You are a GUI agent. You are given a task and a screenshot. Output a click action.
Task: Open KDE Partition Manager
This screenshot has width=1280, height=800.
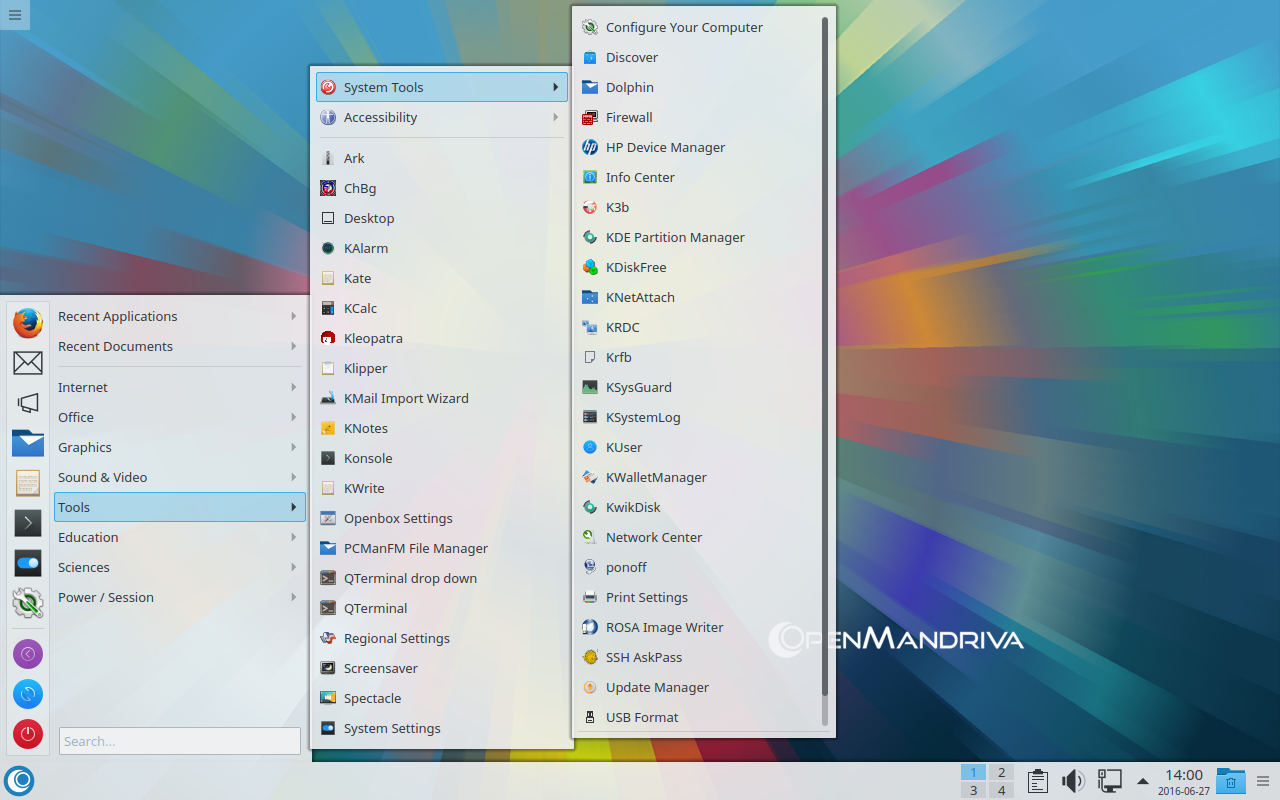pos(699,237)
